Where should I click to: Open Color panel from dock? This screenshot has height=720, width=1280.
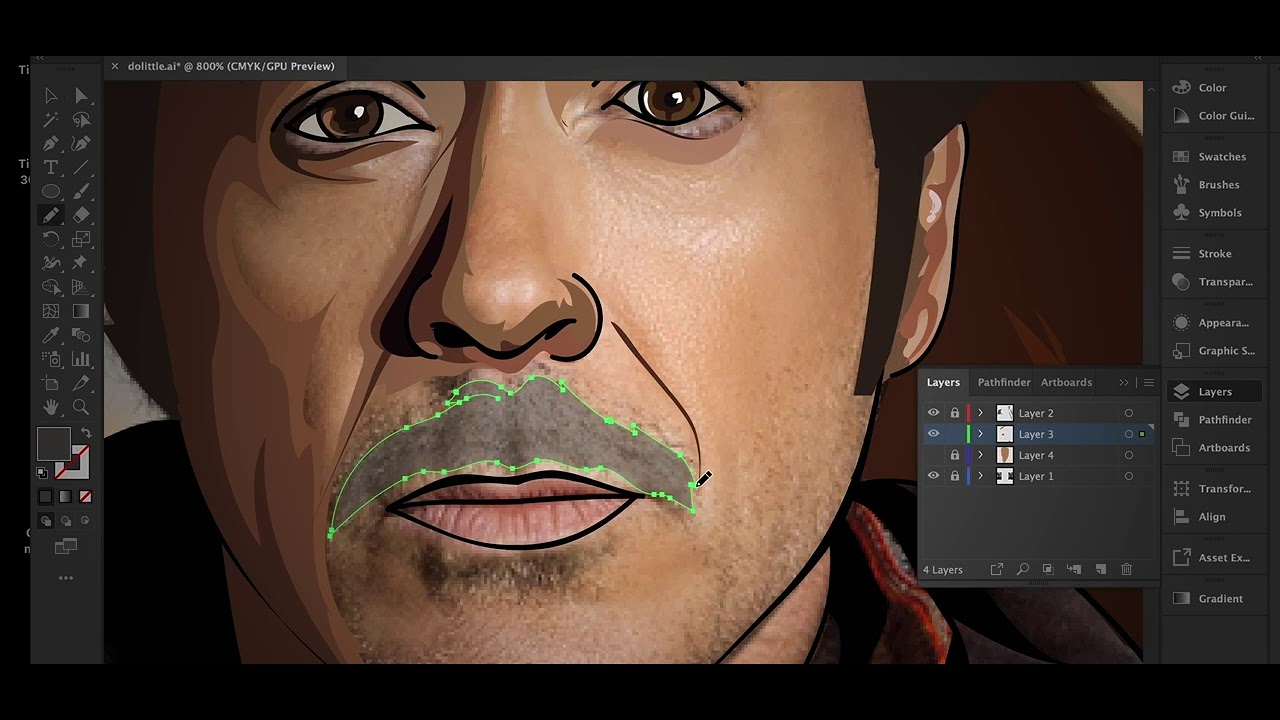click(1213, 88)
